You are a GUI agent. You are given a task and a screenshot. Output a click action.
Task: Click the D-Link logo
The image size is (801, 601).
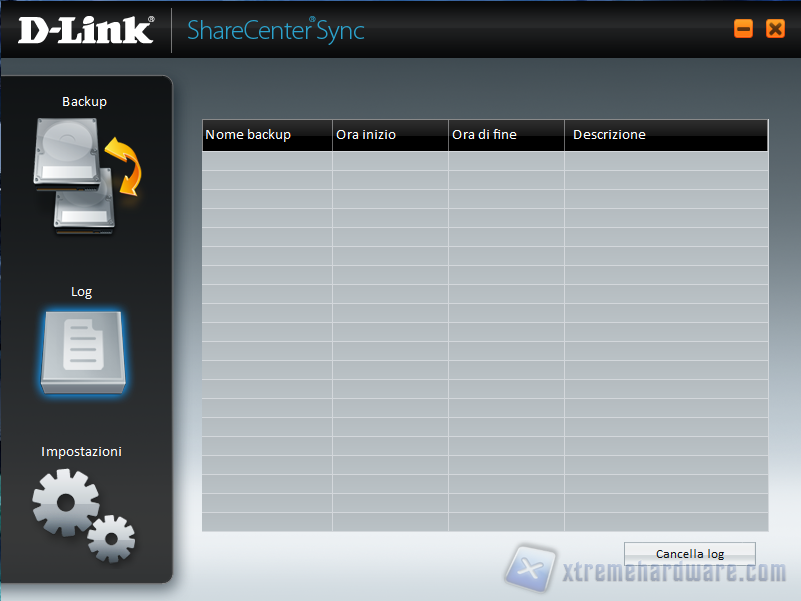point(86,30)
